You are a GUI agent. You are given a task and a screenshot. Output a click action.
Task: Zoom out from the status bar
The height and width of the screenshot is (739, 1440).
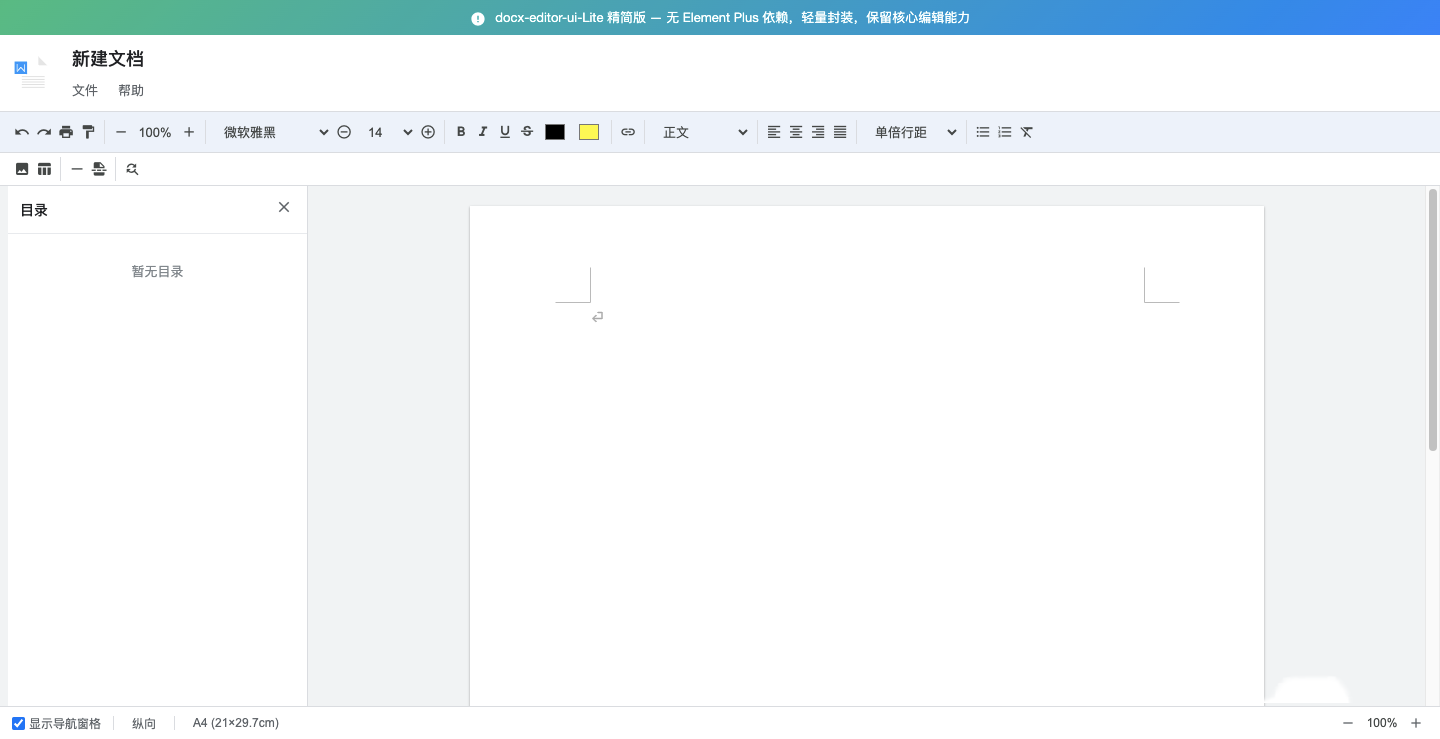1348,723
